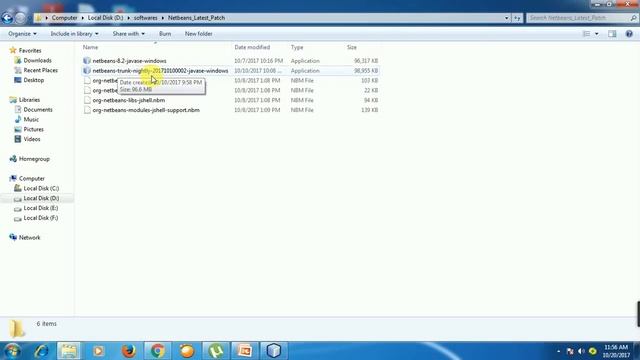Select Libraries in the navigation pane

tap(29, 100)
